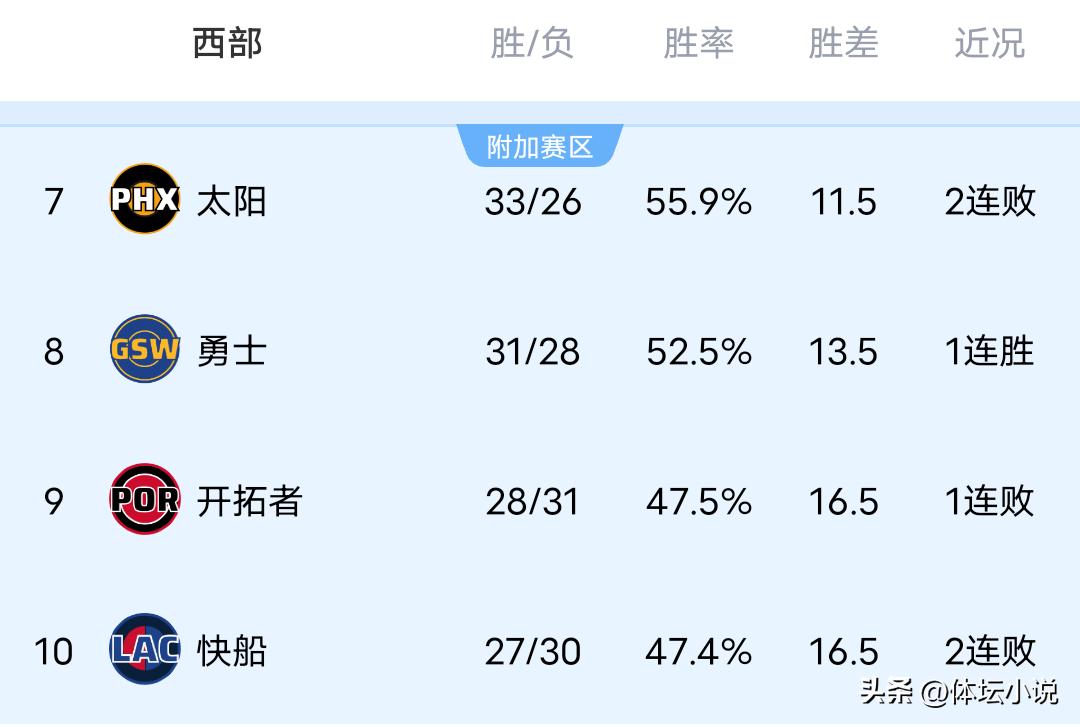Click the Warriors 52.5% win rate
Viewport: 1080px width, 727px height.
pyautogui.click(x=698, y=352)
